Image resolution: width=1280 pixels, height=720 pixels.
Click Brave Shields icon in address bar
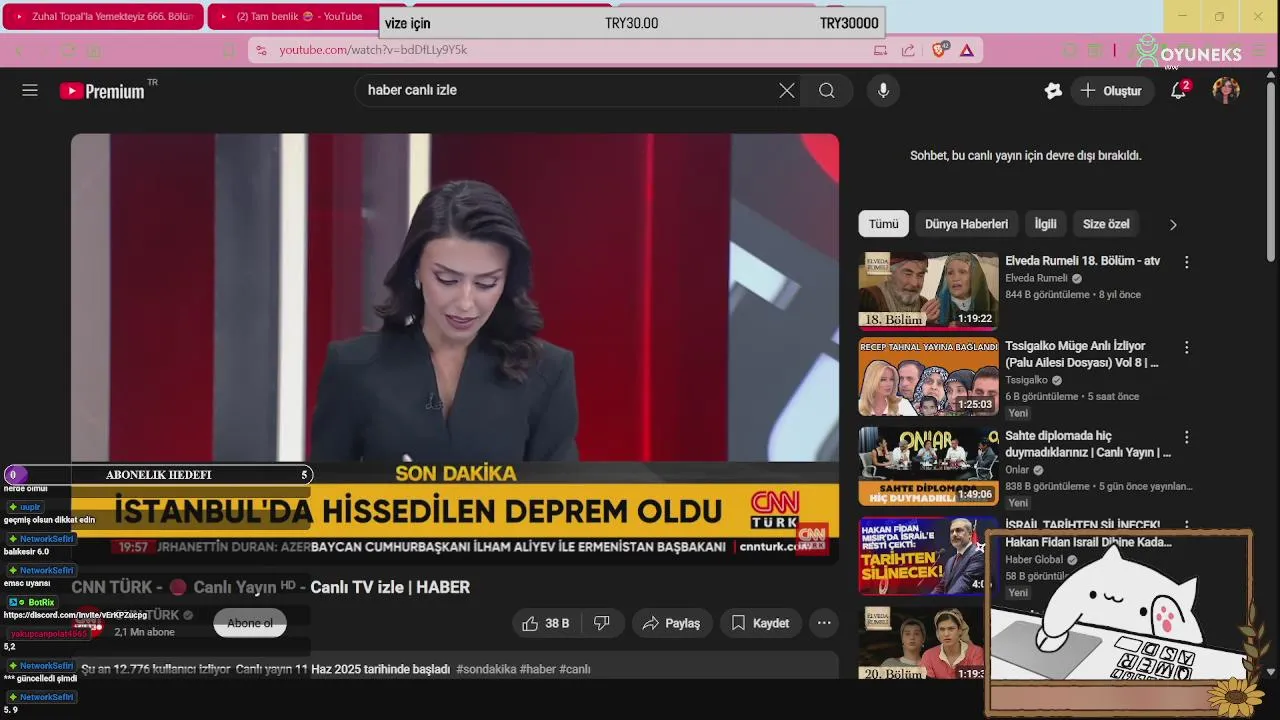(940, 49)
